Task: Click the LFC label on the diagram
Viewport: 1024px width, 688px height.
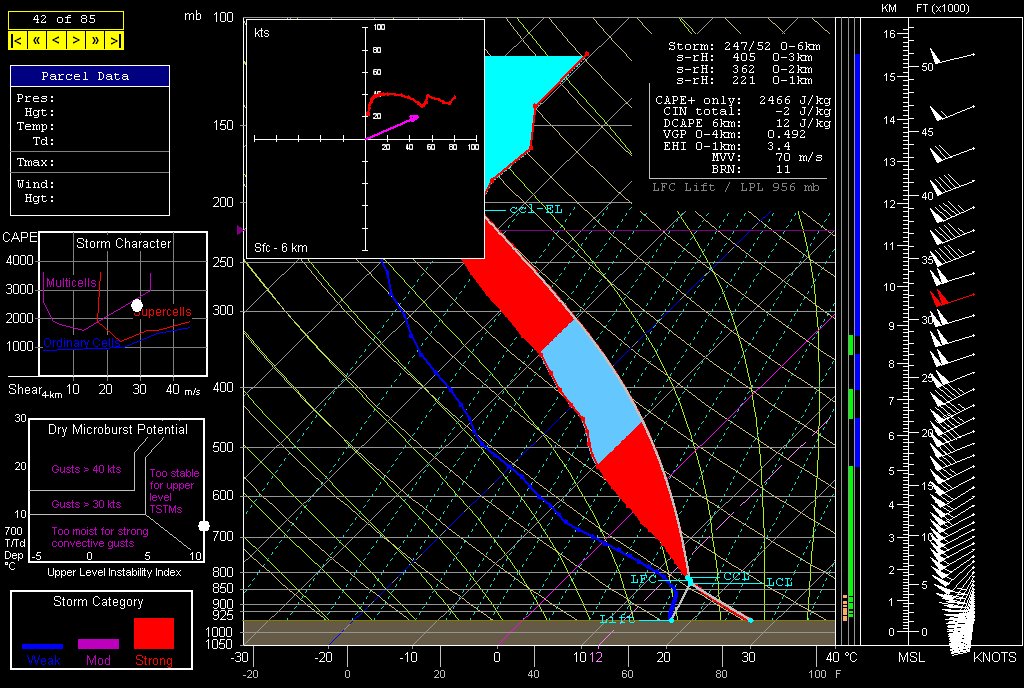Action: click(x=644, y=579)
